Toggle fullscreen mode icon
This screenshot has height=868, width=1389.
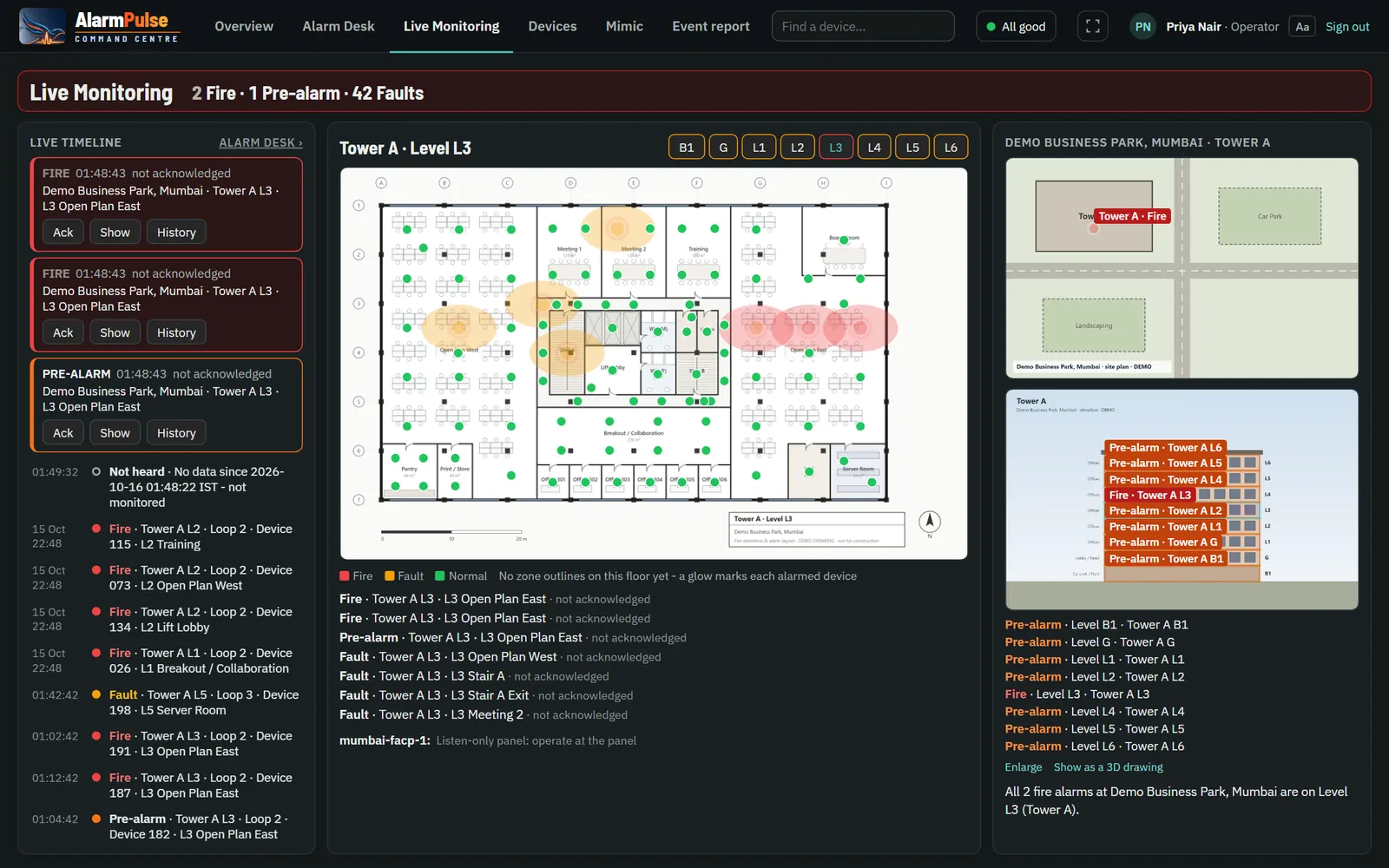(1093, 26)
